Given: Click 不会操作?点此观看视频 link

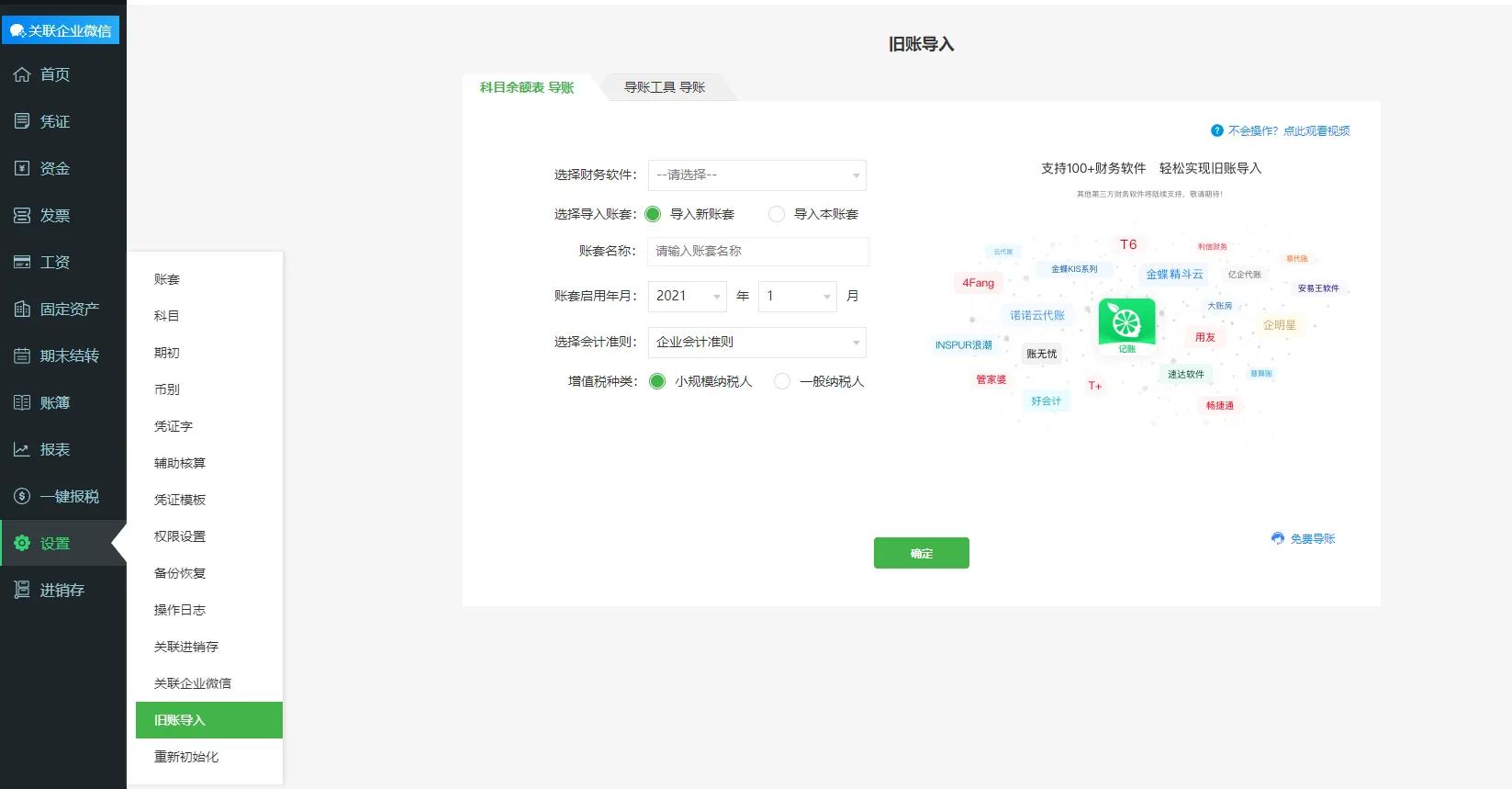Looking at the screenshot, I should (1289, 131).
